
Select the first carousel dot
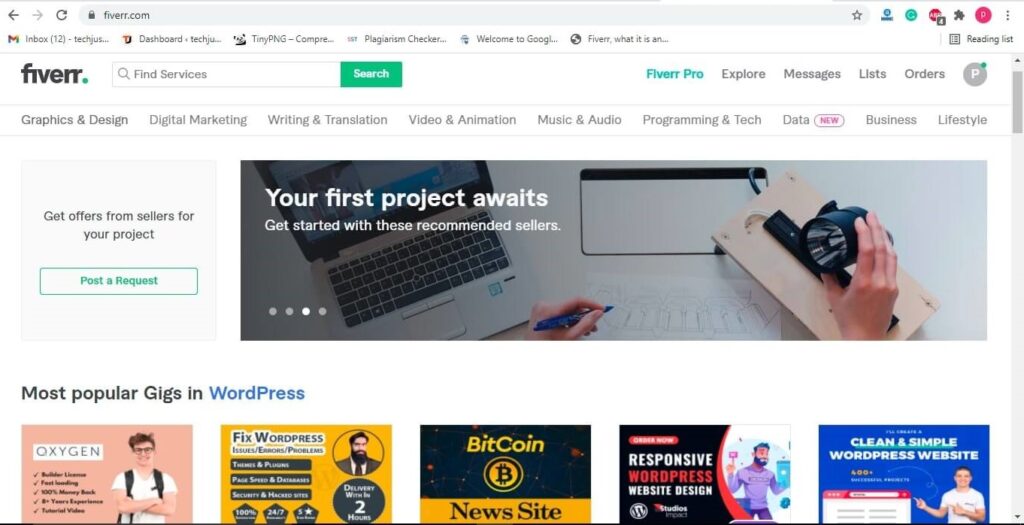click(273, 311)
